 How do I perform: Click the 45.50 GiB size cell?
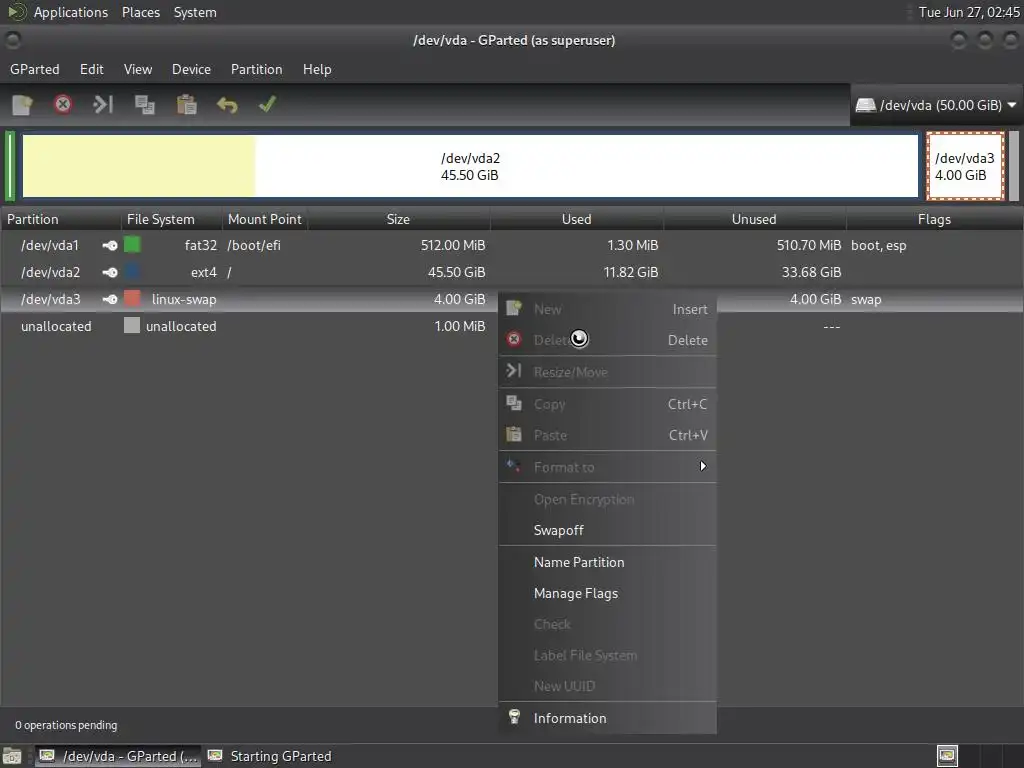pos(456,272)
